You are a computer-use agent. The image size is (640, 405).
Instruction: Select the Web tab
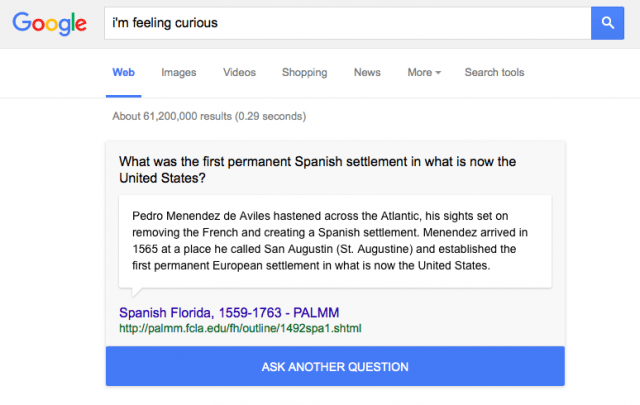point(123,72)
